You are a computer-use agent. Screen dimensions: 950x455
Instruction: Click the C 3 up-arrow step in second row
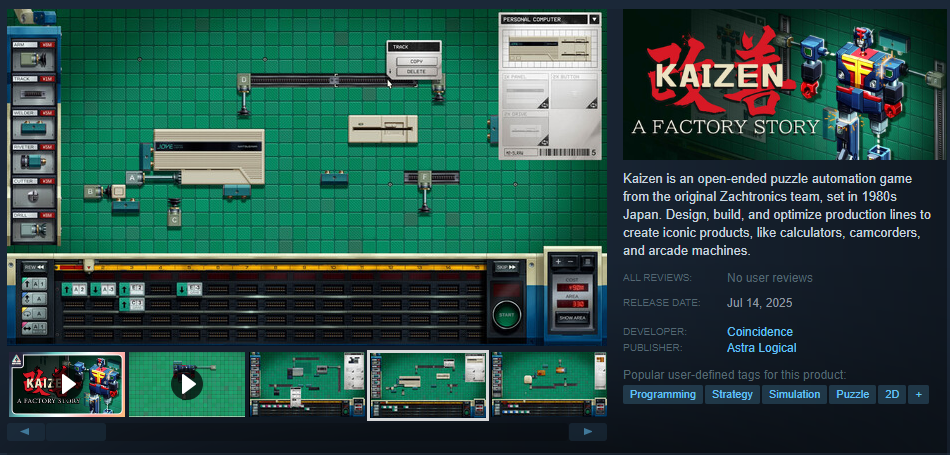point(132,304)
